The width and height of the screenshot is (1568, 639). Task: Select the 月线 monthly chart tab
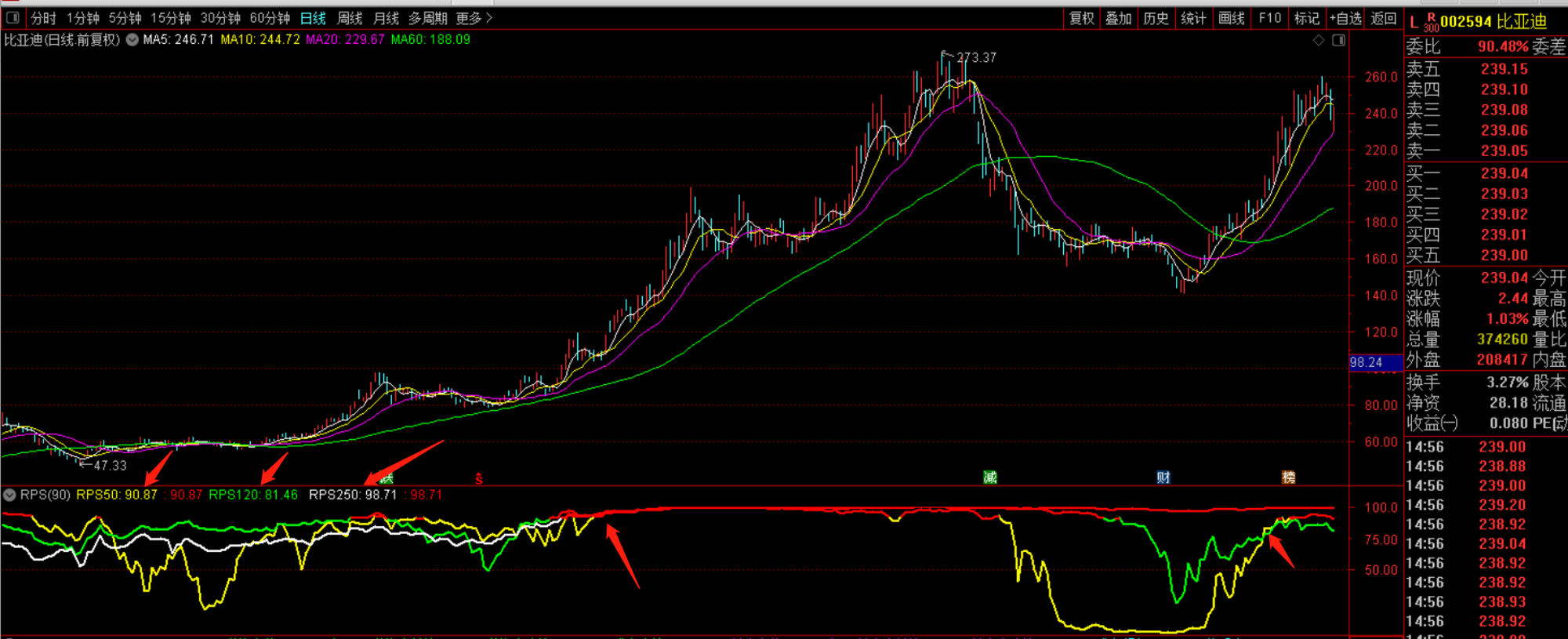point(386,18)
